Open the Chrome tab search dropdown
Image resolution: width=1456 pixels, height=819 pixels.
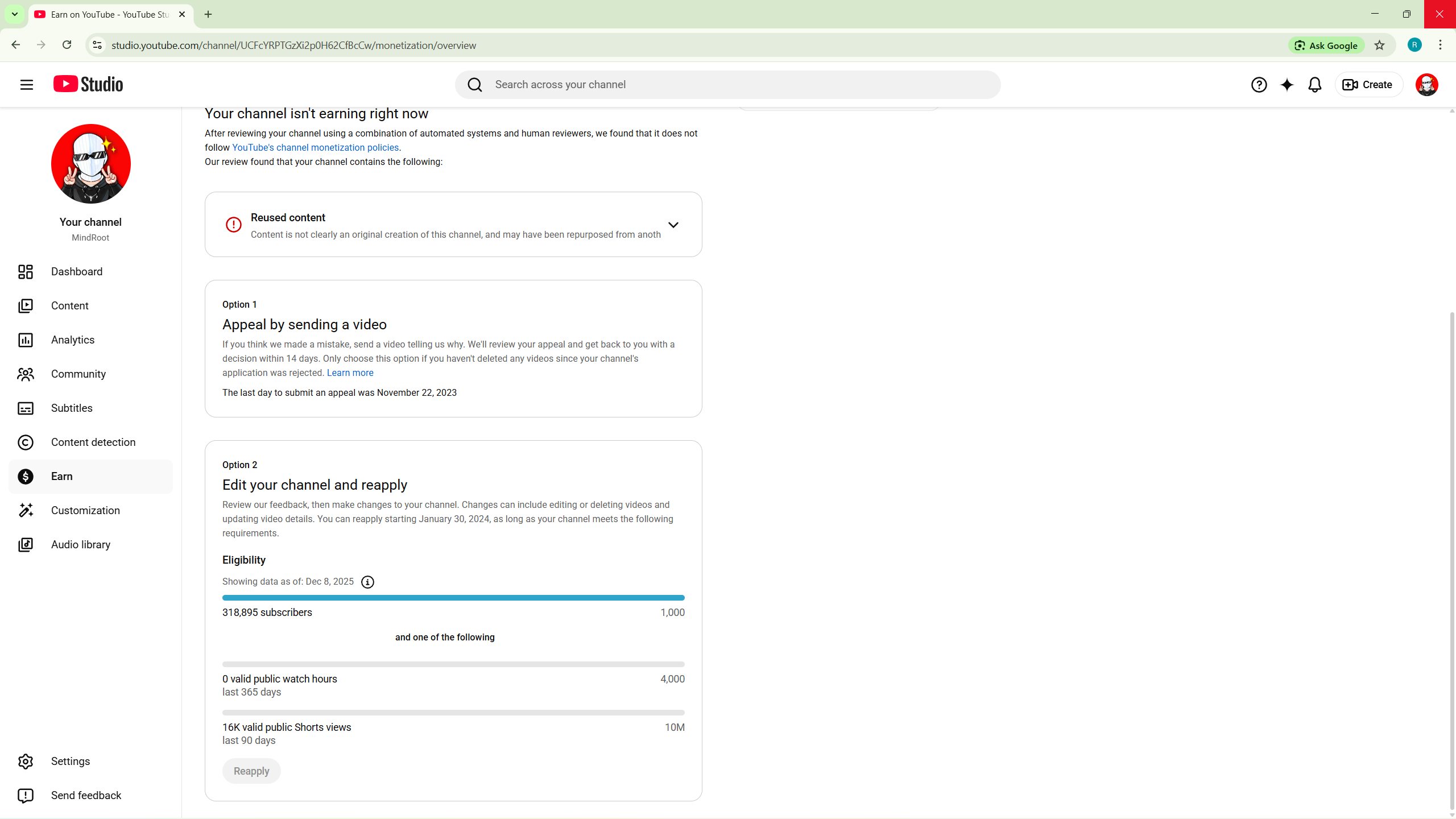[15, 14]
